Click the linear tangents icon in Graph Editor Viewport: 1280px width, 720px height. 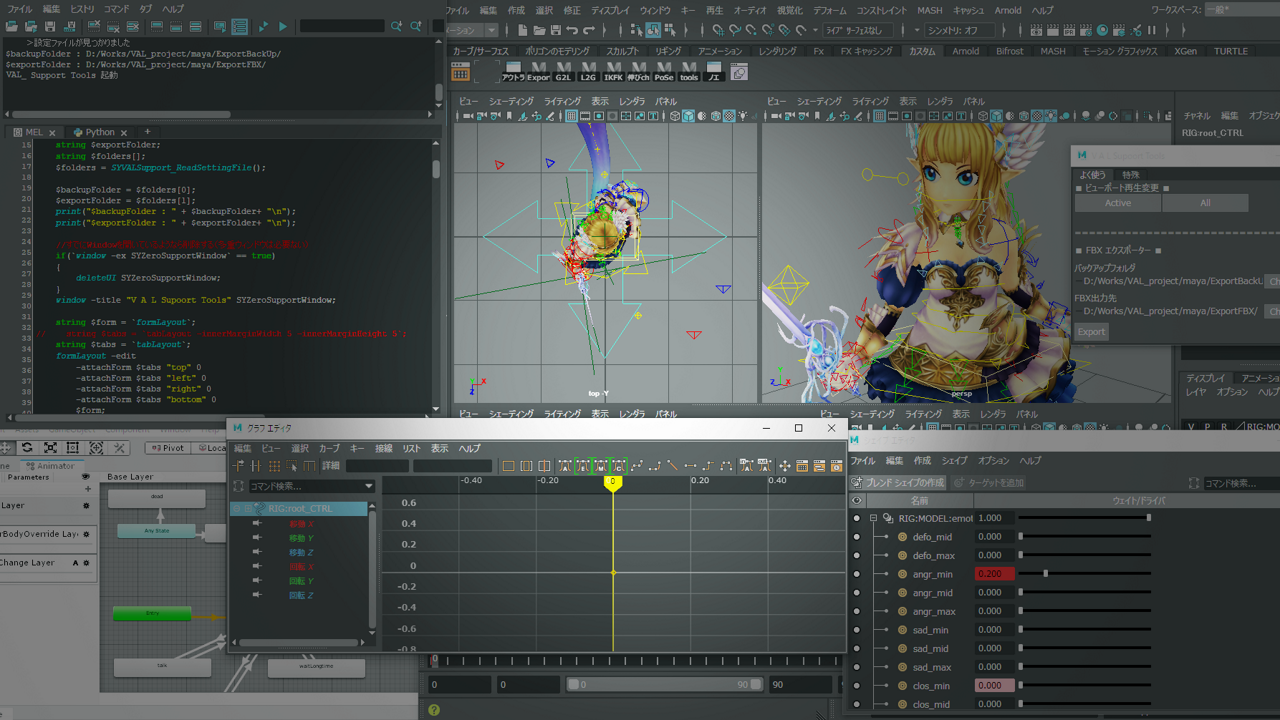click(x=672, y=466)
